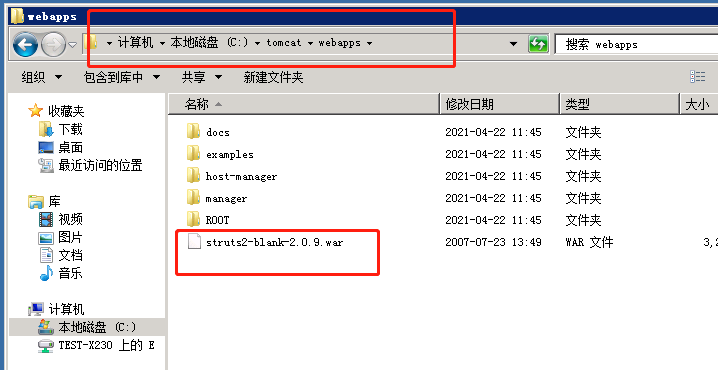Click the greyed Forward arrow button
The image size is (718, 370).
pyautogui.click(x=54, y=44)
